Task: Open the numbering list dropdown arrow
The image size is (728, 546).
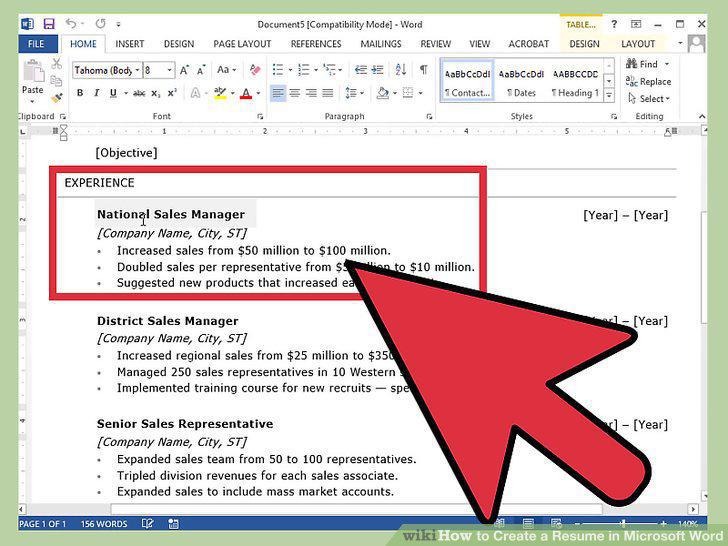Action: (316, 70)
